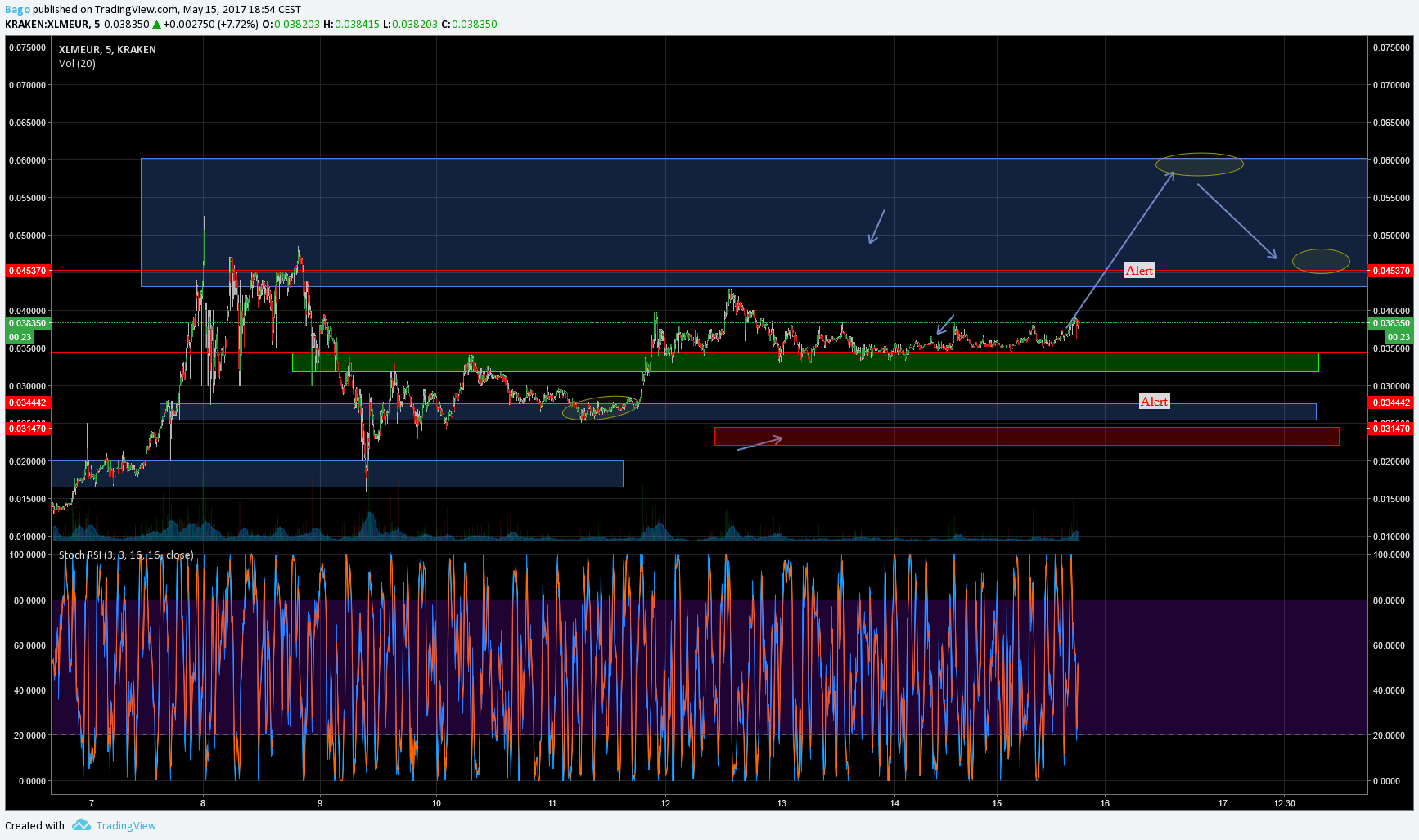
Task: Click date label 10 on the time axis
Action: point(436,803)
